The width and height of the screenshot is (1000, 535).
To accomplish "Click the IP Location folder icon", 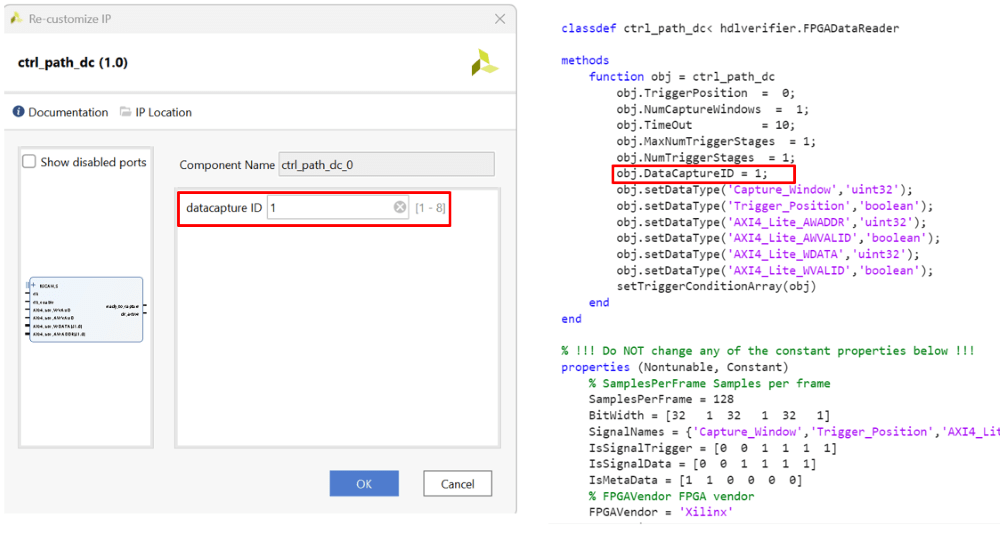I will click(x=126, y=112).
